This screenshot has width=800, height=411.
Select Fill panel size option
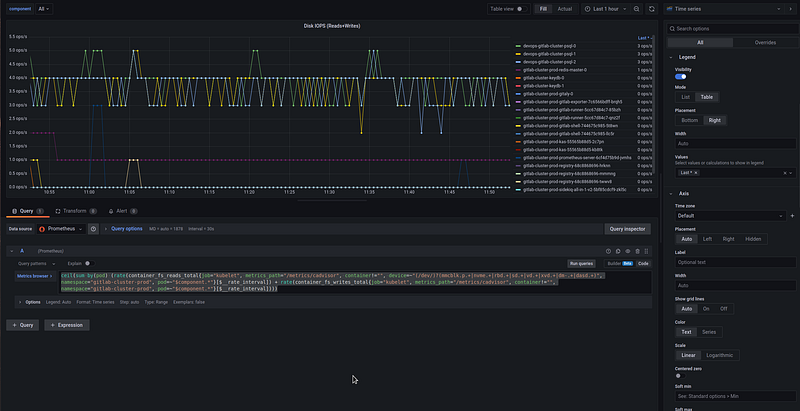coord(543,9)
